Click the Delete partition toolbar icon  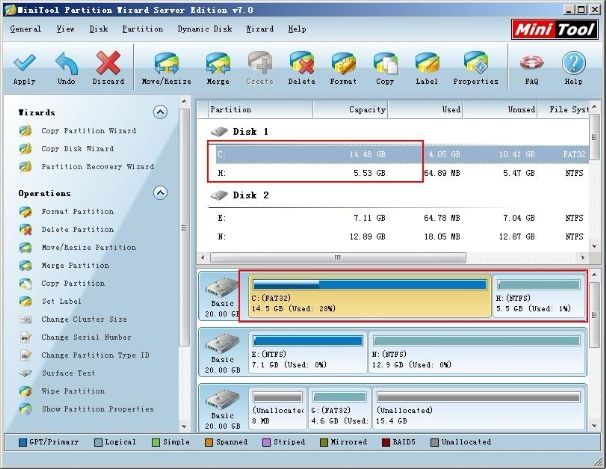point(301,63)
